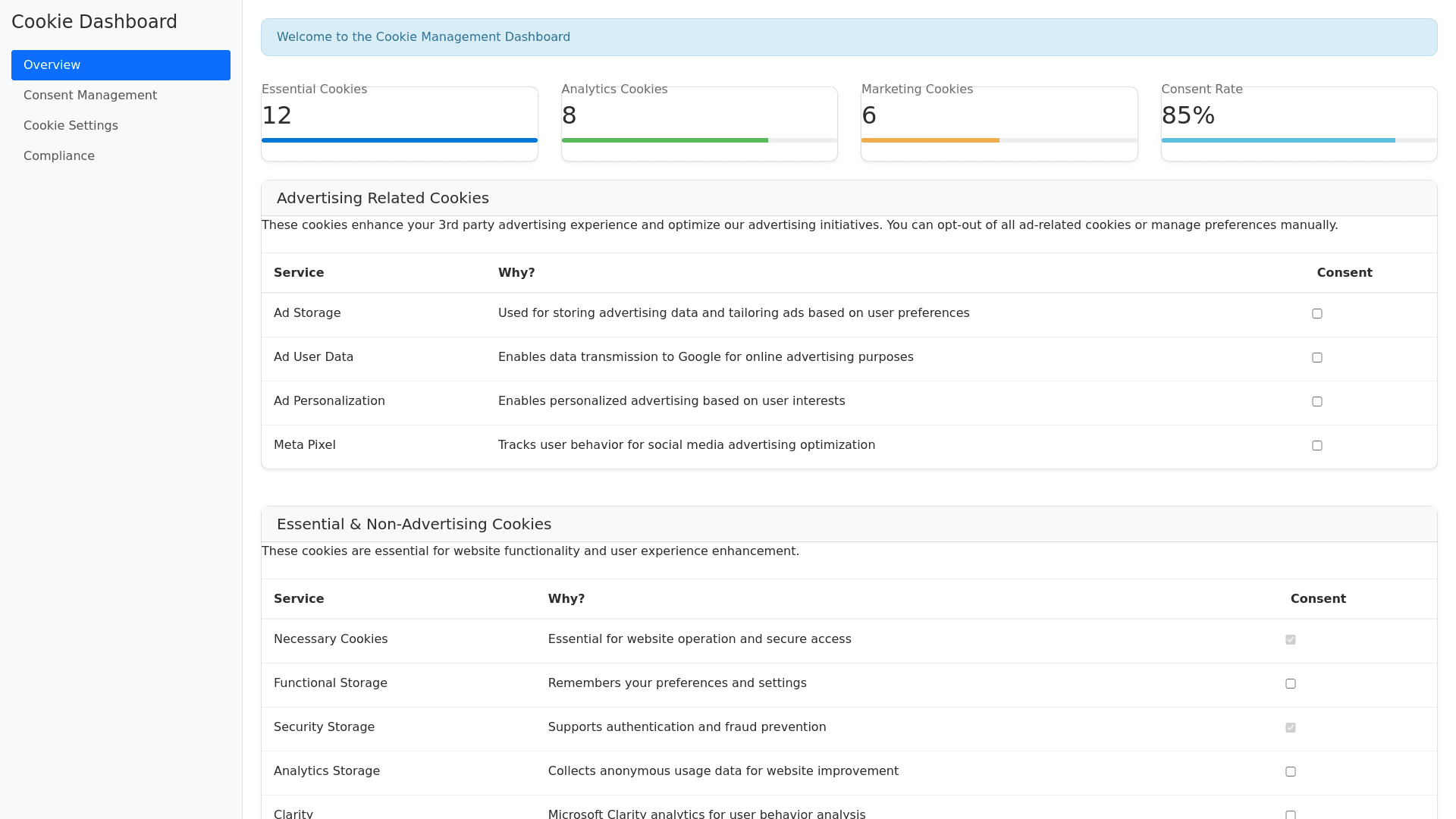Open the Overview sidebar item
The height and width of the screenshot is (819, 1456).
point(121,65)
